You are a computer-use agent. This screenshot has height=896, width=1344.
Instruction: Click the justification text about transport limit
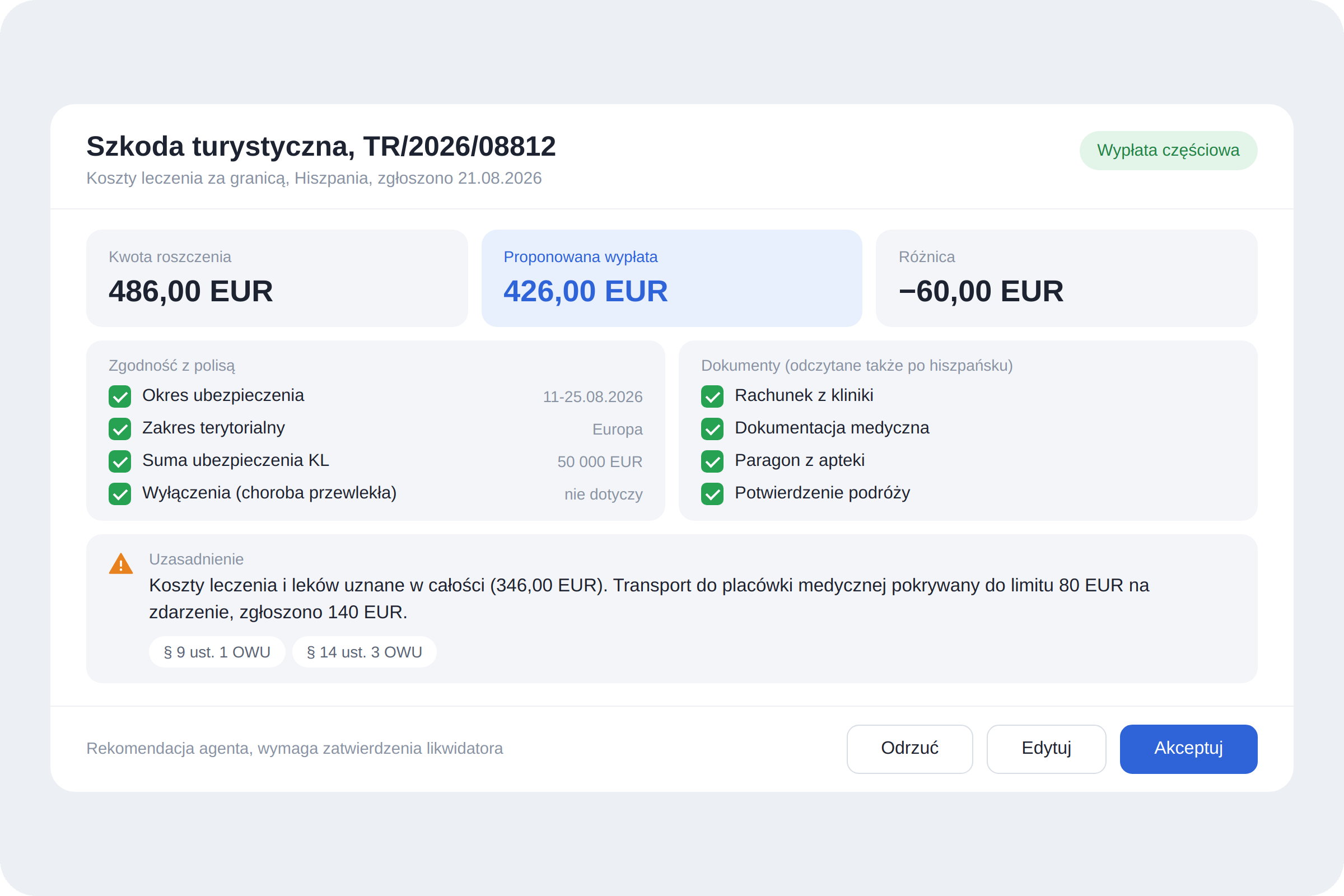[x=649, y=599]
